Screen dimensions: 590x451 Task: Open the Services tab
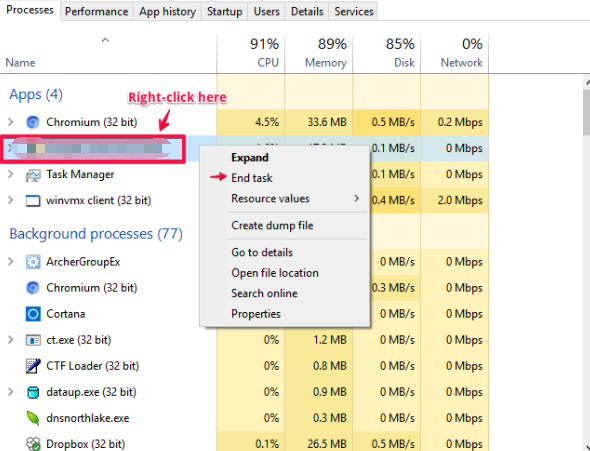tap(354, 11)
